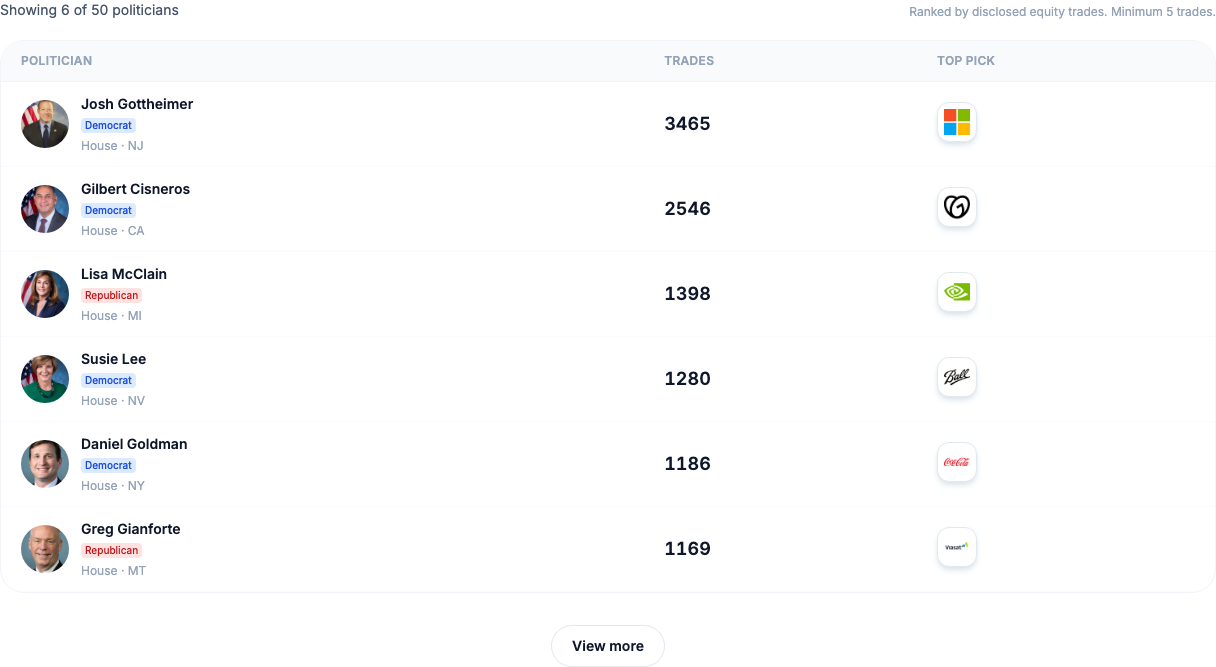This screenshot has height=667, width=1216.
Task: Click the Microsoft logo top pick icon
Action: [957, 123]
